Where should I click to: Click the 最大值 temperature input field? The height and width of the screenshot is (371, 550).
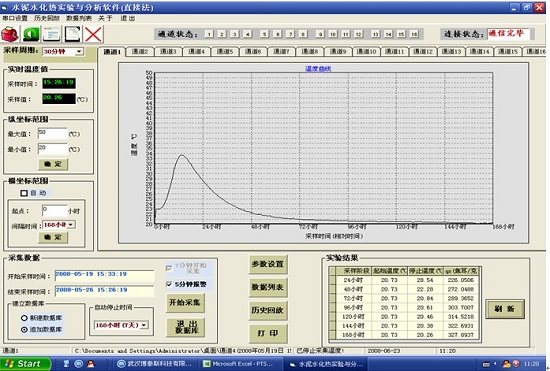[x=52, y=134]
